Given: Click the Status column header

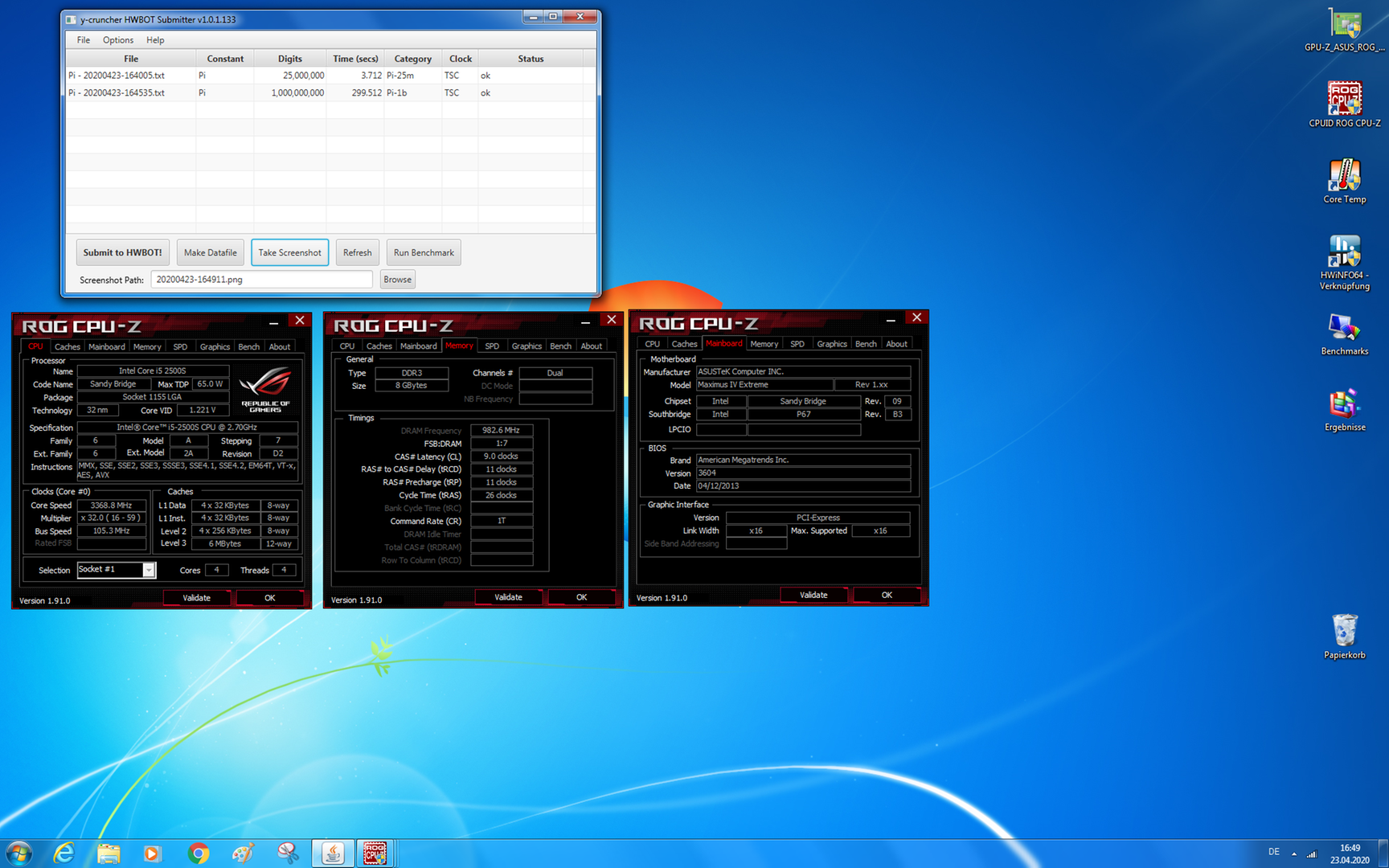Looking at the screenshot, I should pyautogui.click(x=531, y=59).
